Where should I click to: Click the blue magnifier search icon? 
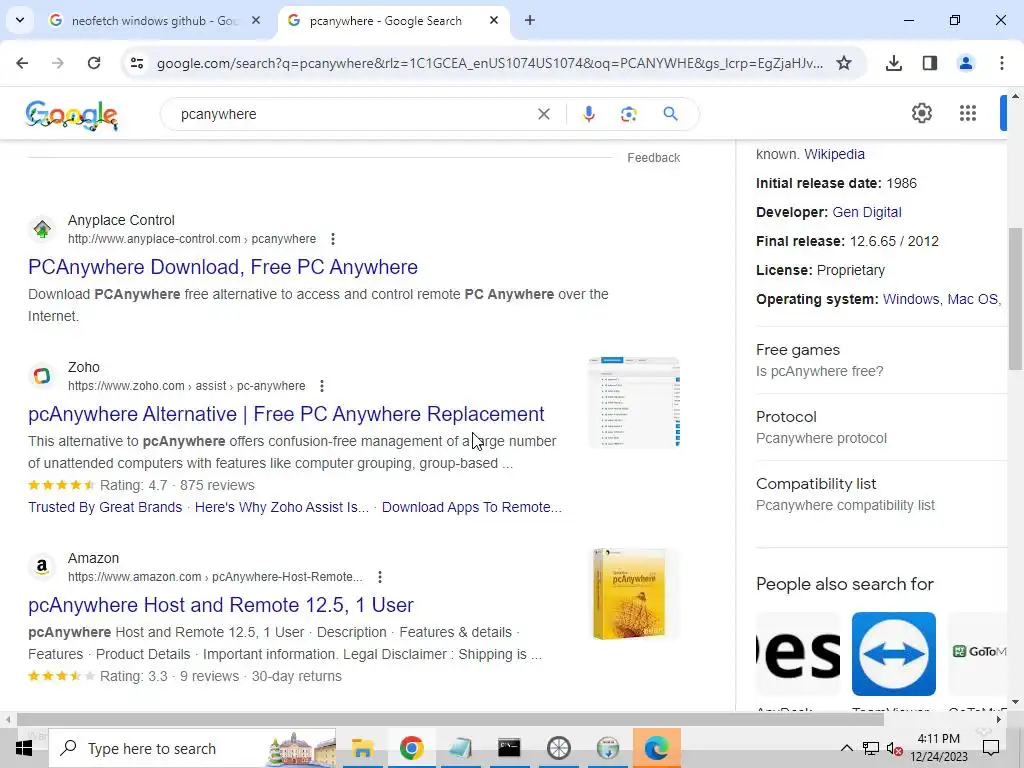pyautogui.click(x=670, y=114)
